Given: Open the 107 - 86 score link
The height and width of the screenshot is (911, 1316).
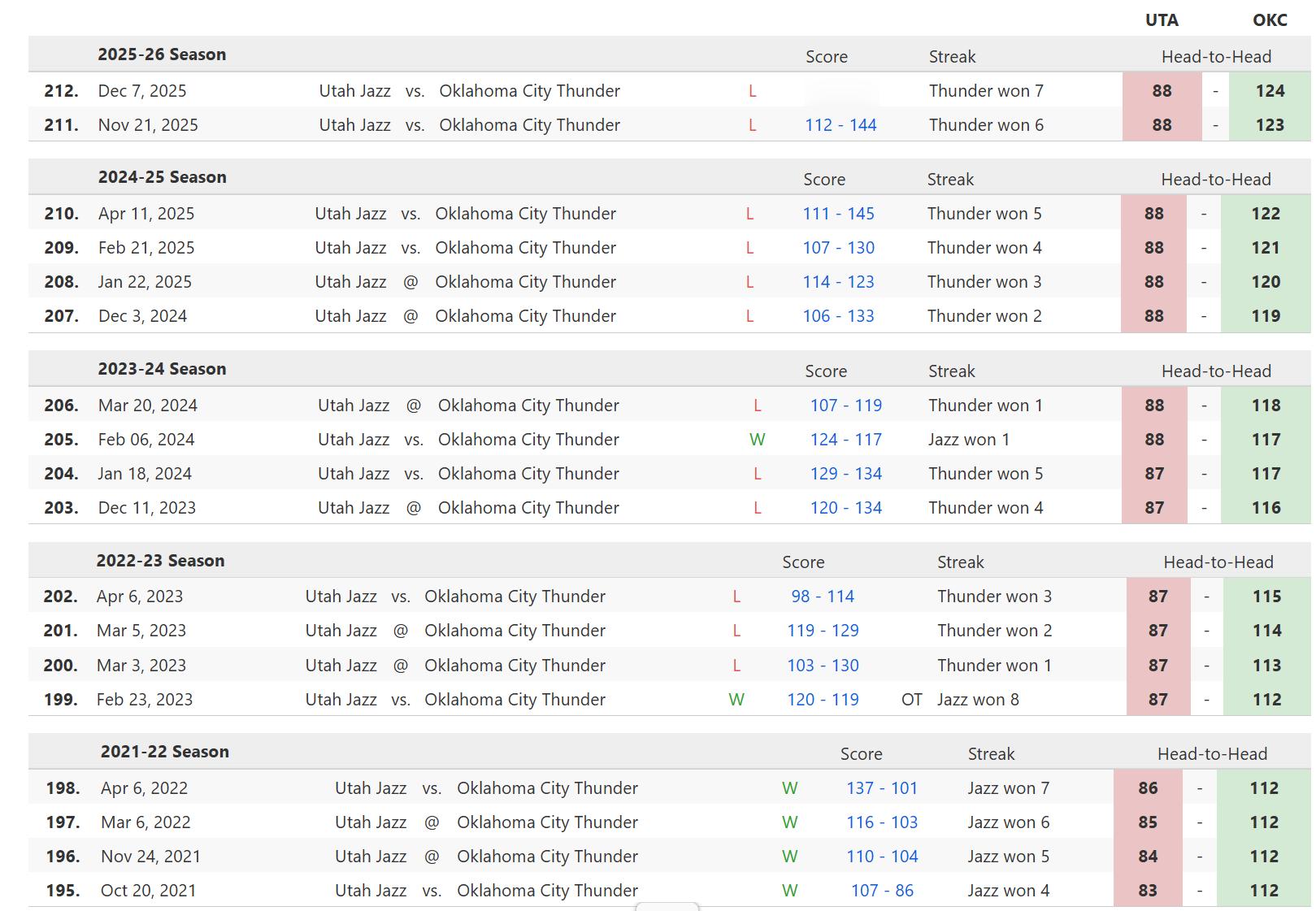Looking at the screenshot, I should coord(882,891).
